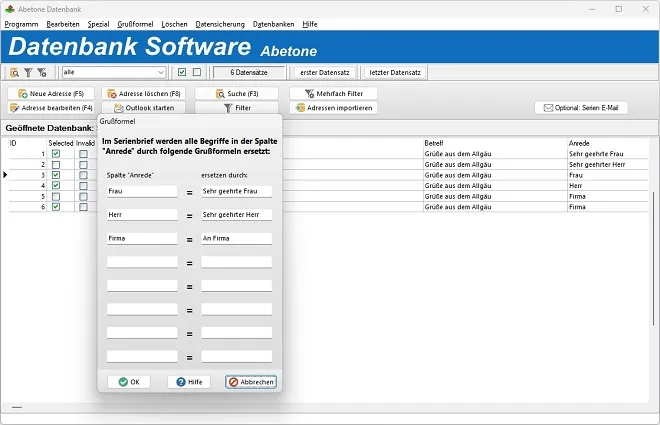Open the Spezial menu
The height and width of the screenshot is (425, 660).
[98, 24]
